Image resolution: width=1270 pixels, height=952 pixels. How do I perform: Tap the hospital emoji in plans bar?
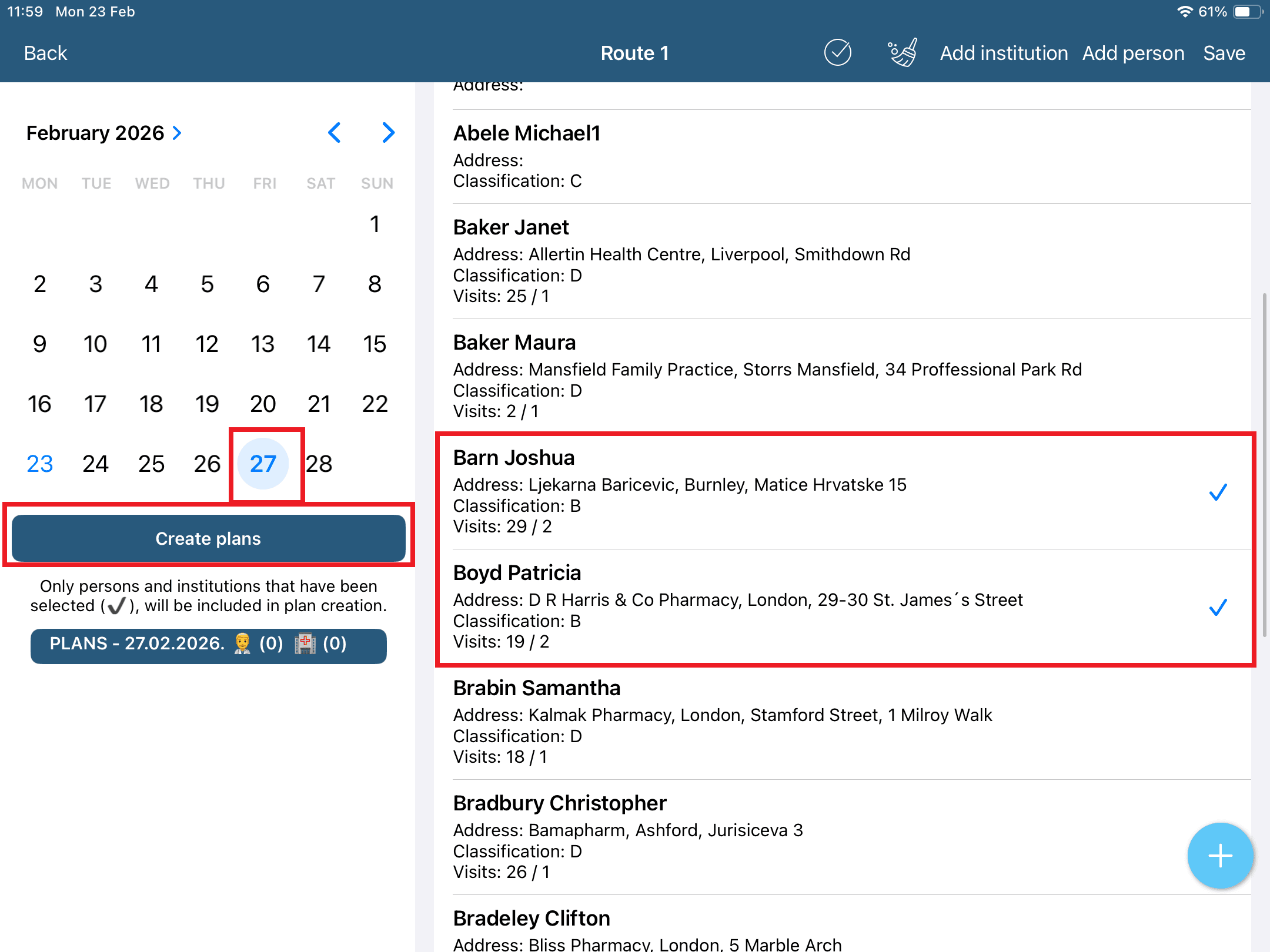click(305, 643)
